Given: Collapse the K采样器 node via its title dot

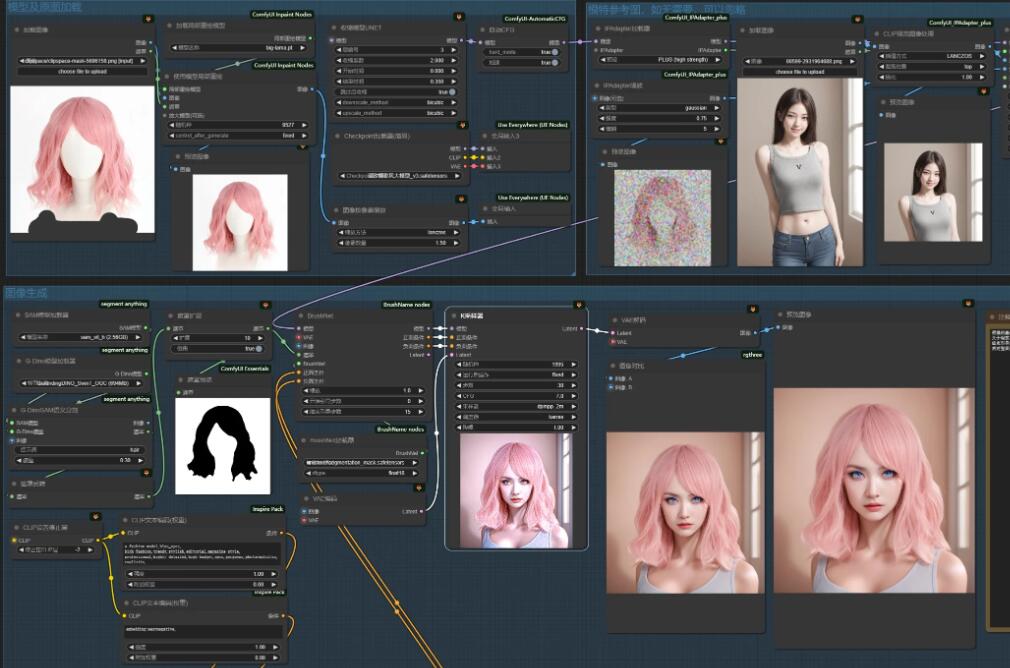Looking at the screenshot, I should 453,316.
